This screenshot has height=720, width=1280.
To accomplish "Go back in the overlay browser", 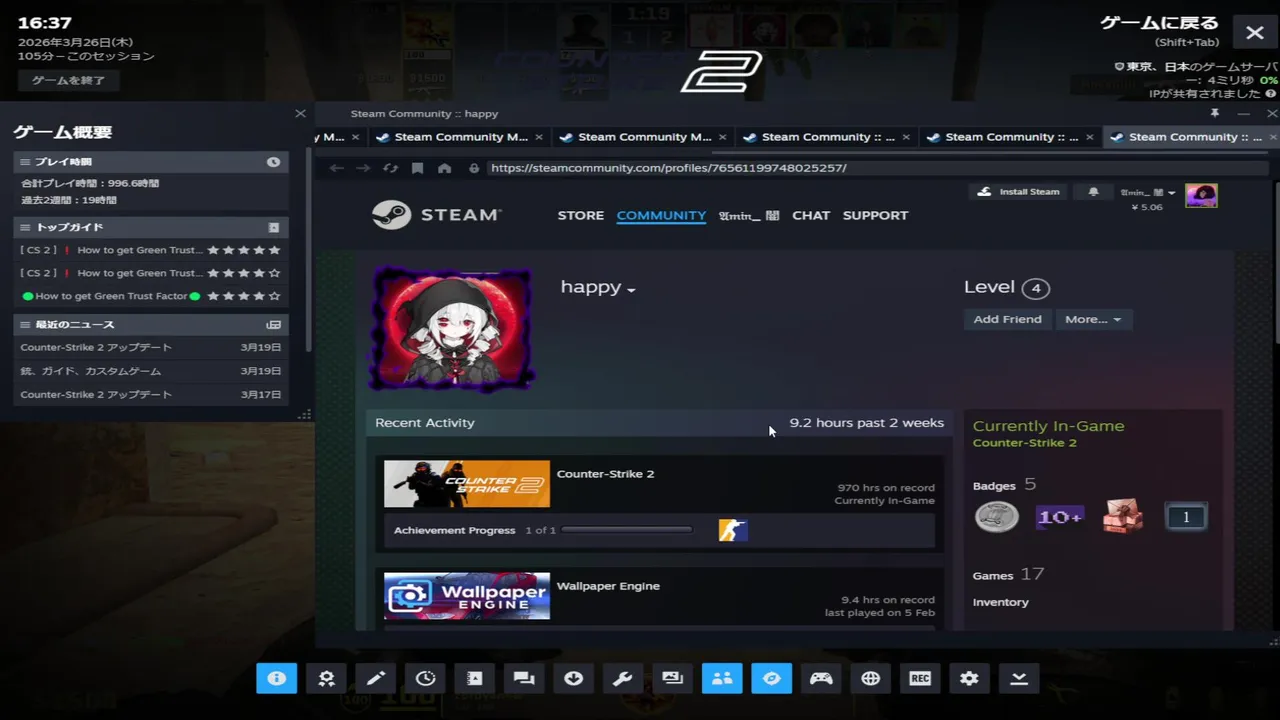I will pyautogui.click(x=336, y=168).
